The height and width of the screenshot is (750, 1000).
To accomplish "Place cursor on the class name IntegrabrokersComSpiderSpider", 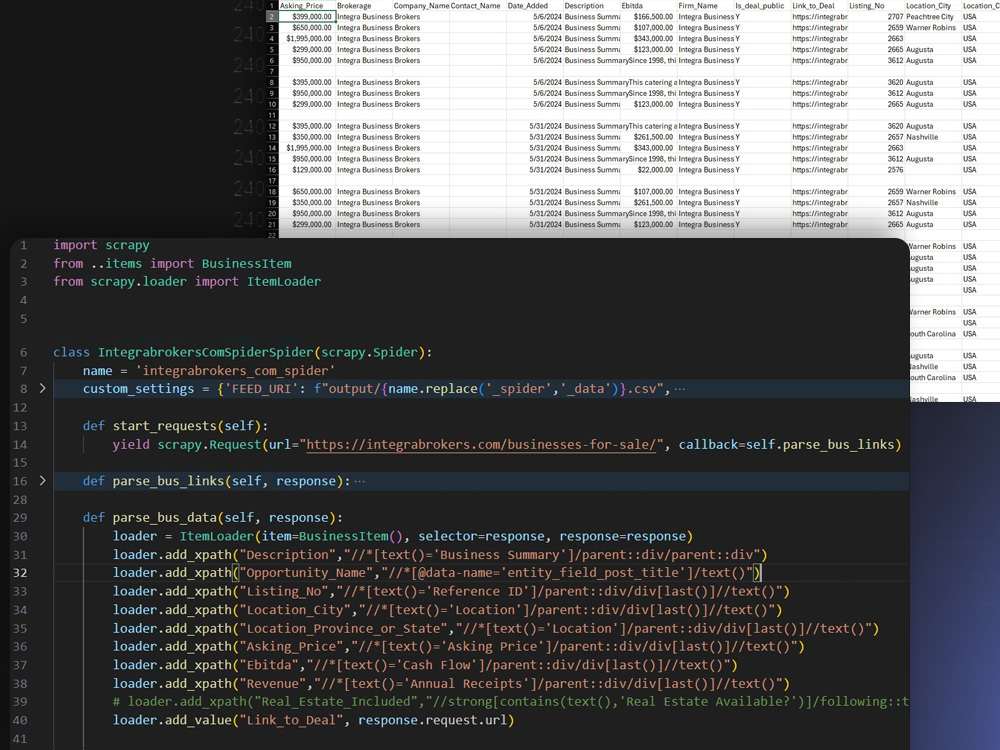I will pos(205,352).
